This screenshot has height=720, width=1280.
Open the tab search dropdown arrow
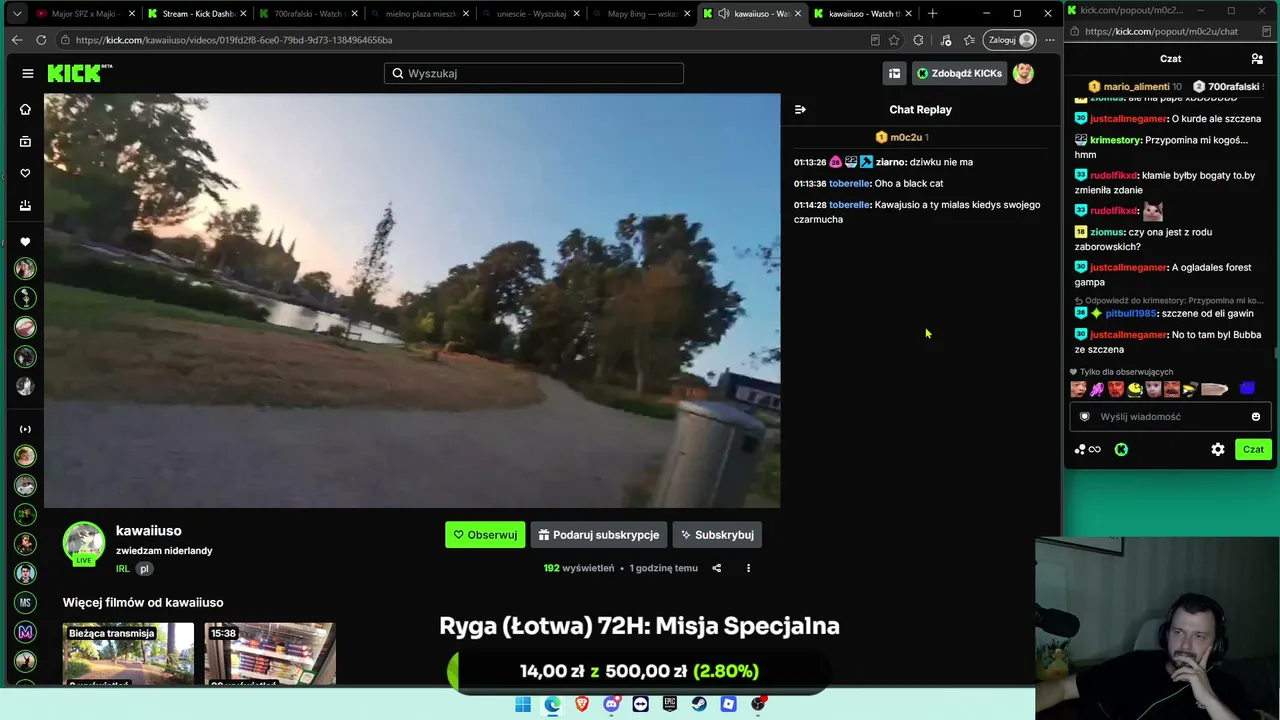pyautogui.click(x=17, y=14)
